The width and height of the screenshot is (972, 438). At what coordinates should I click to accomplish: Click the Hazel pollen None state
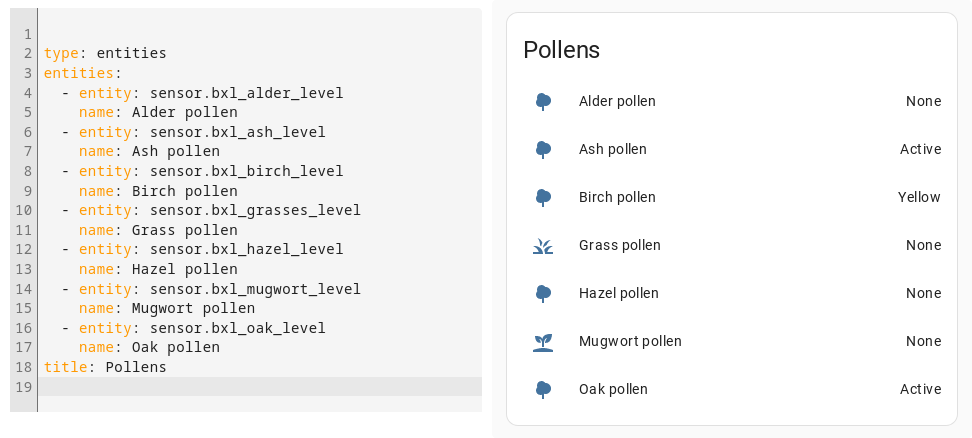924,294
